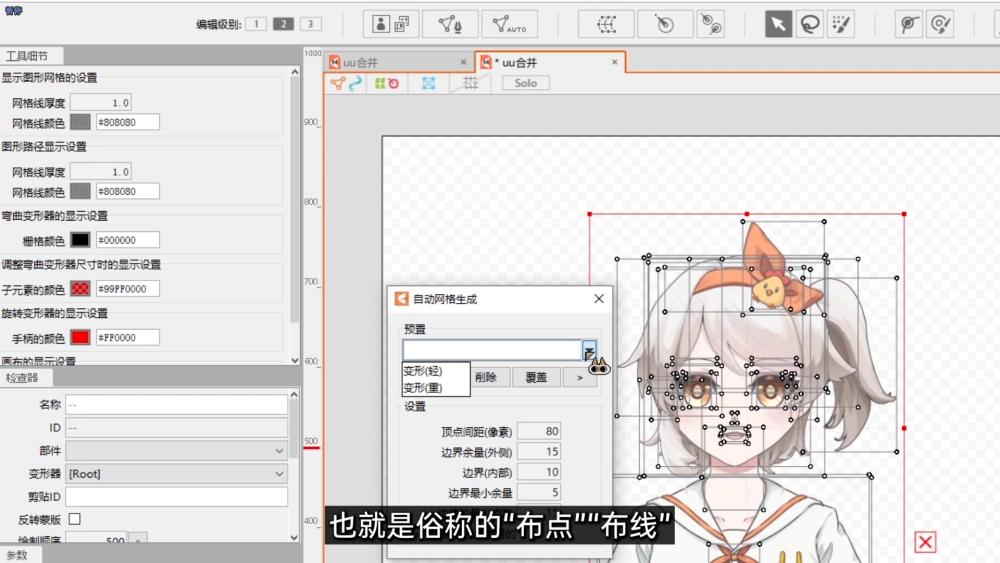Click the AUTO mesh generation icon
1000x563 pixels.
point(510,24)
